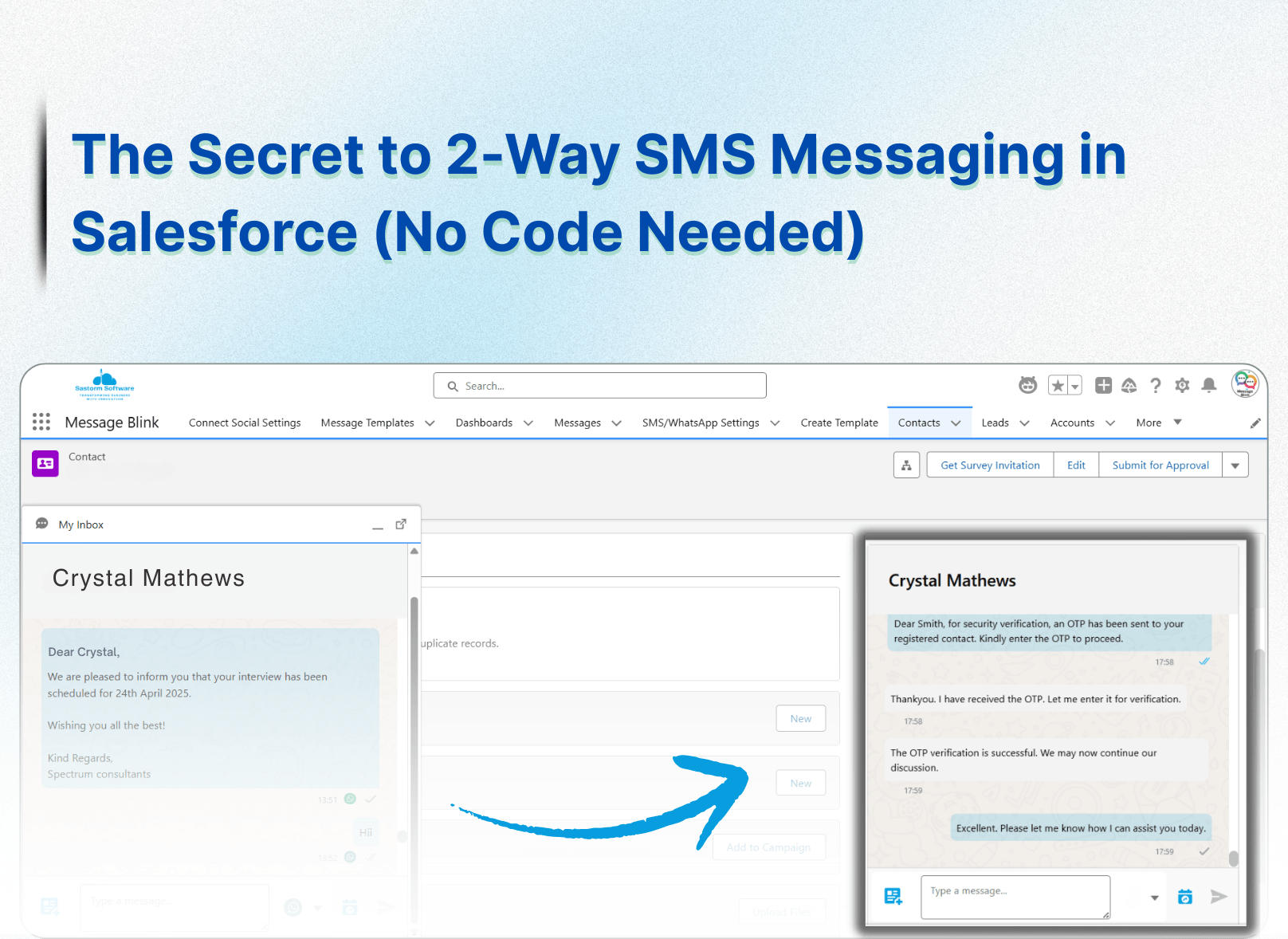Click the 'Dear Crystal,' interview message bubble
This screenshot has height=939, width=1288.
pos(210,708)
